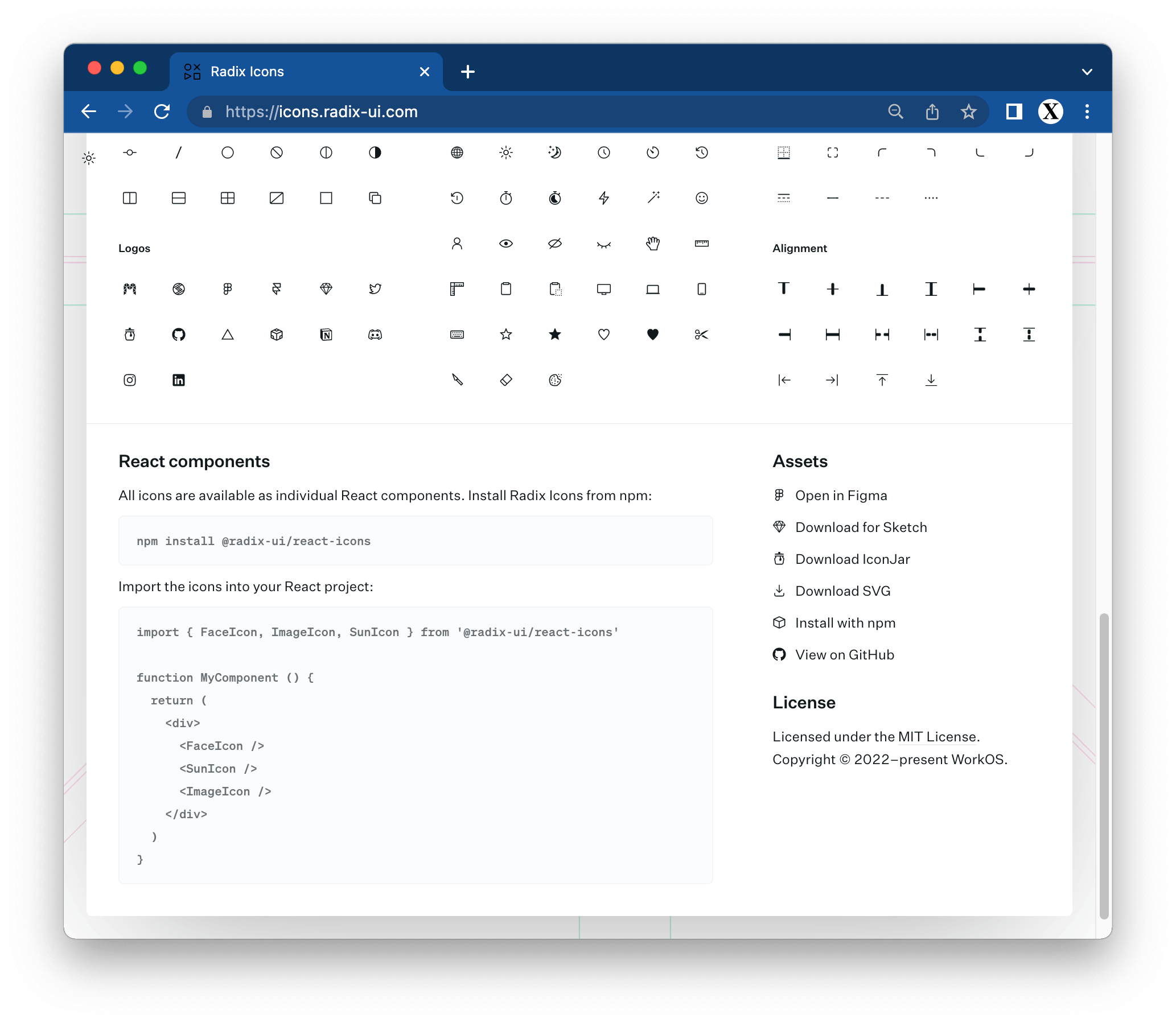1176x1023 pixels.
Task: Pick the Instagram logo icon
Action: click(130, 380)
